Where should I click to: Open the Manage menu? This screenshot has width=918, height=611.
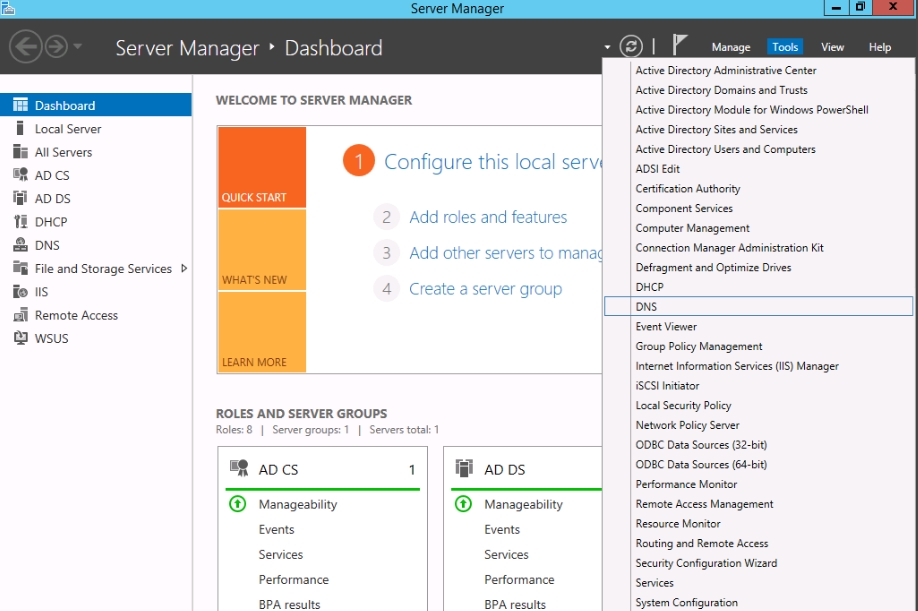pos(731,47)
